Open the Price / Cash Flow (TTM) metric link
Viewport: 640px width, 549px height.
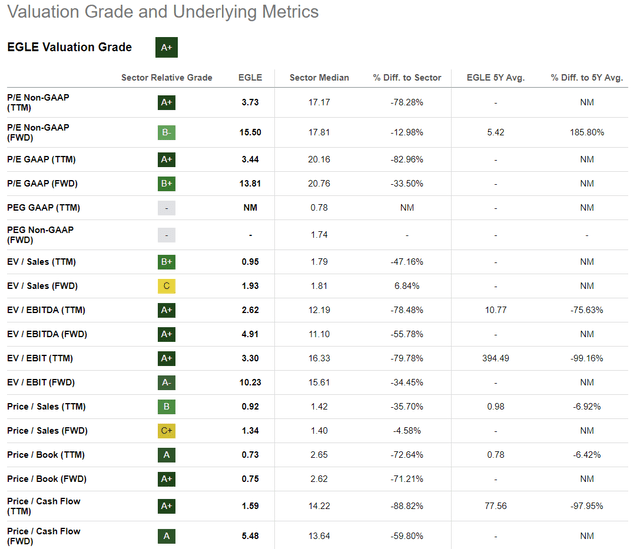coord(42,506)
